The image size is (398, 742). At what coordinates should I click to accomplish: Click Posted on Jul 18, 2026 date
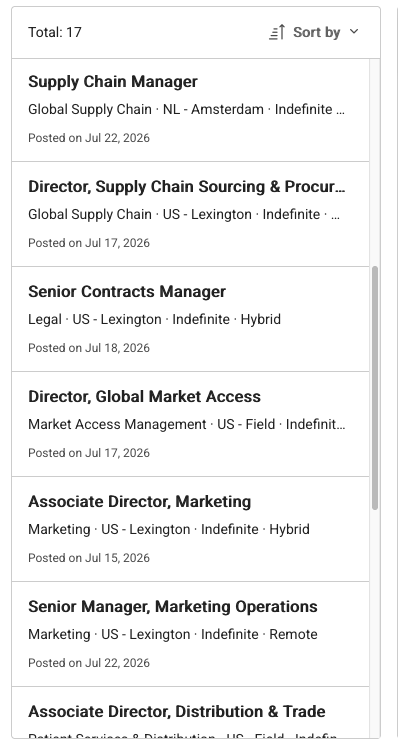pyautogui.click(x=89, y=348)
